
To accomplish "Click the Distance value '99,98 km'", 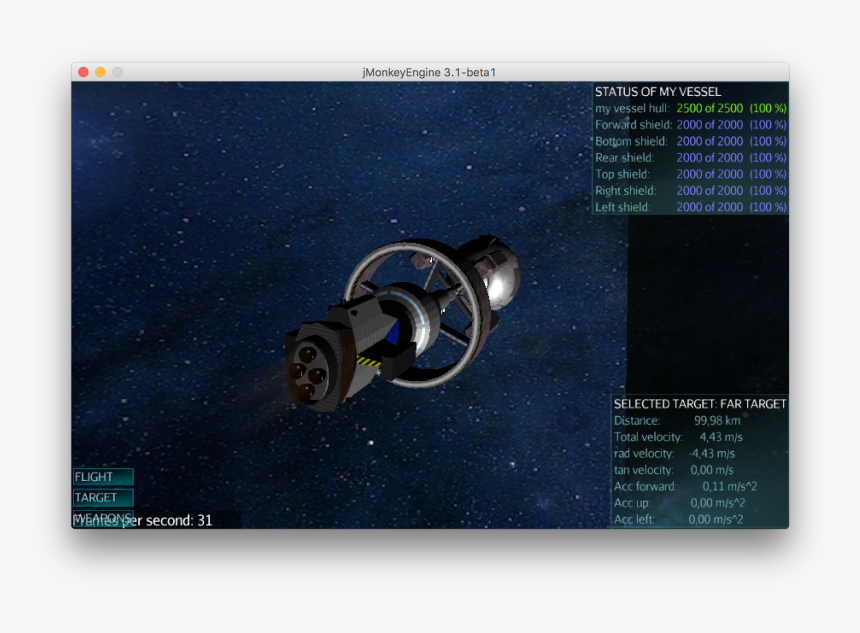I will (x=717, y=421).
